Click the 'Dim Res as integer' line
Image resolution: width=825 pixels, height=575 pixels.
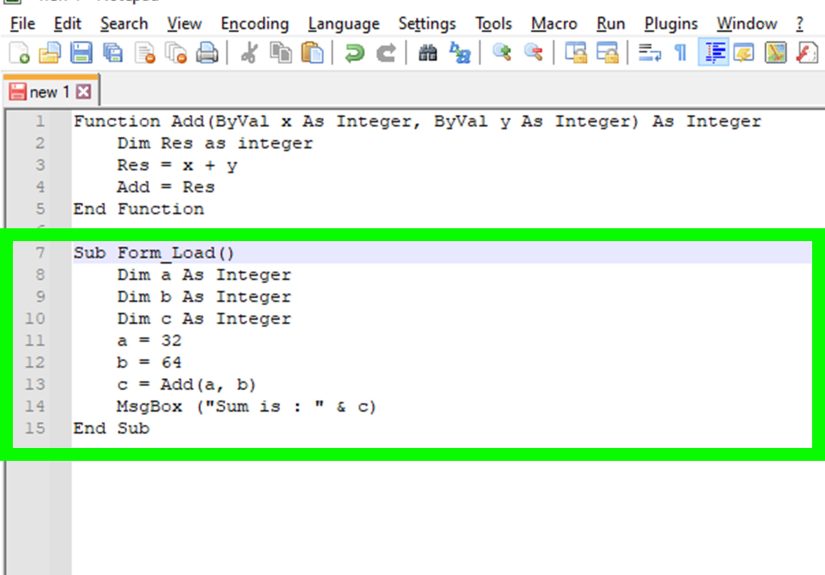(x=215, y=143)
